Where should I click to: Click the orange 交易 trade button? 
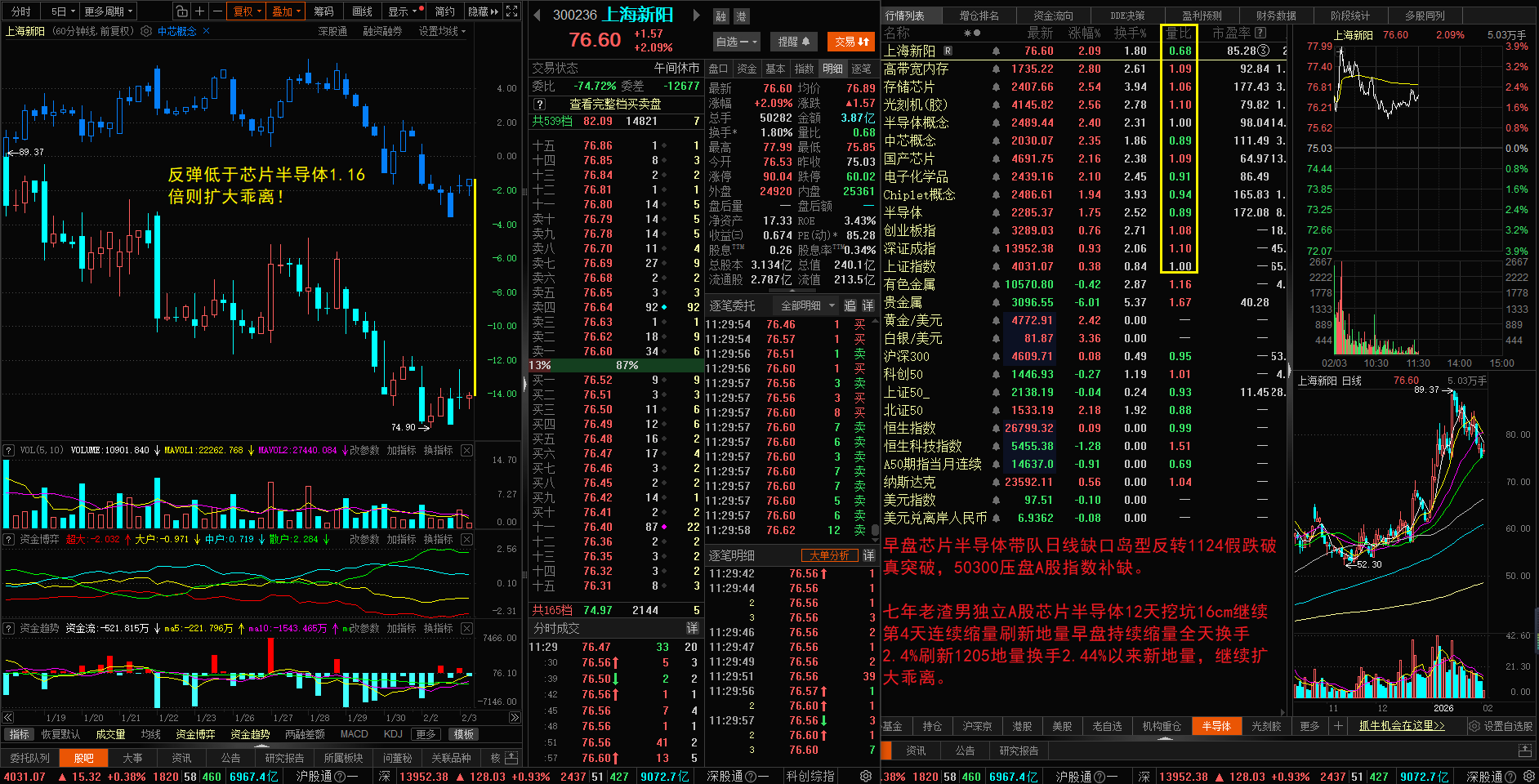(852, 42)
